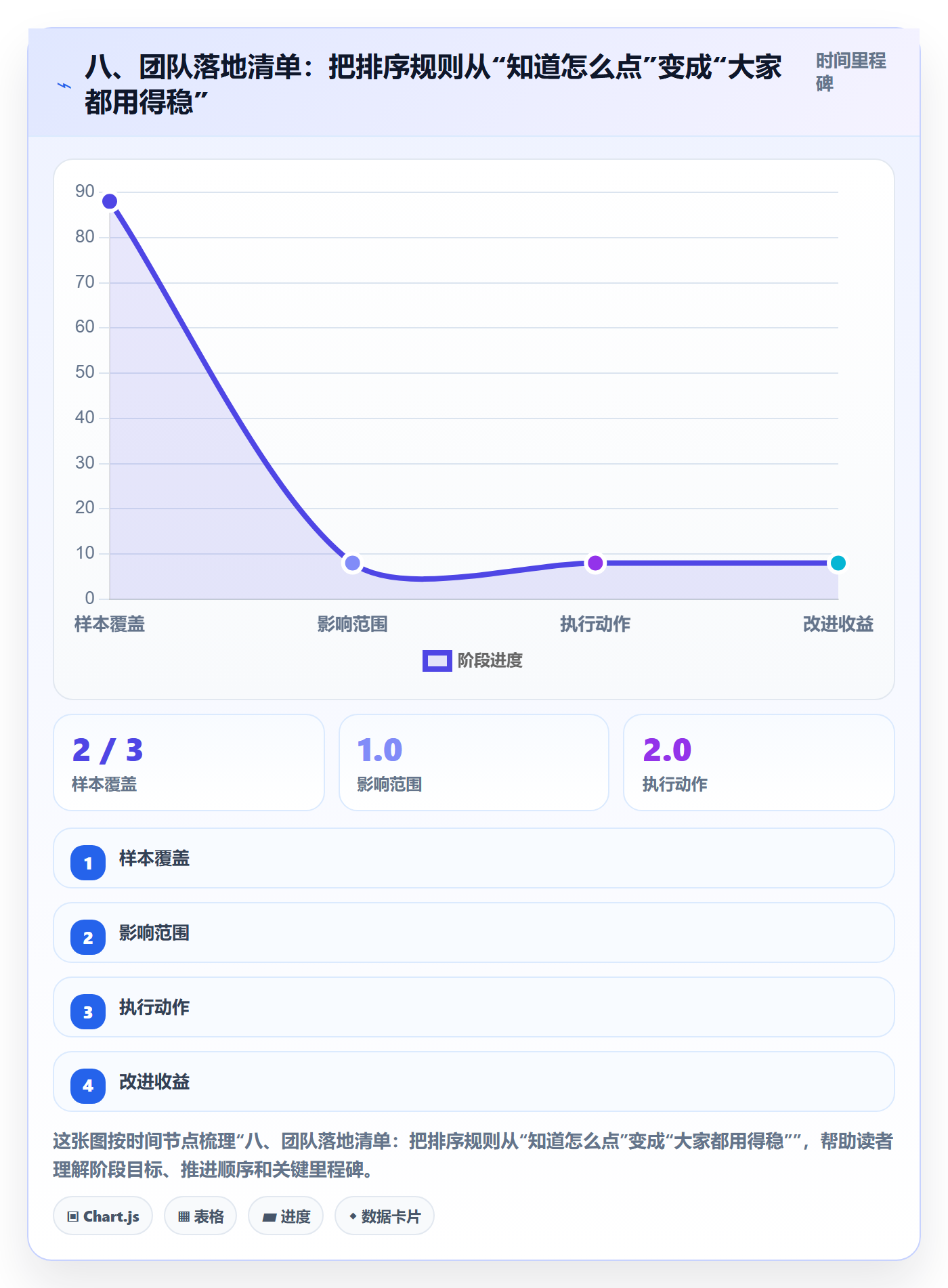This screenshot has width=948, height=1288.
Task: Select the 影响范围 list row text
Action: [x=154, y=932]
